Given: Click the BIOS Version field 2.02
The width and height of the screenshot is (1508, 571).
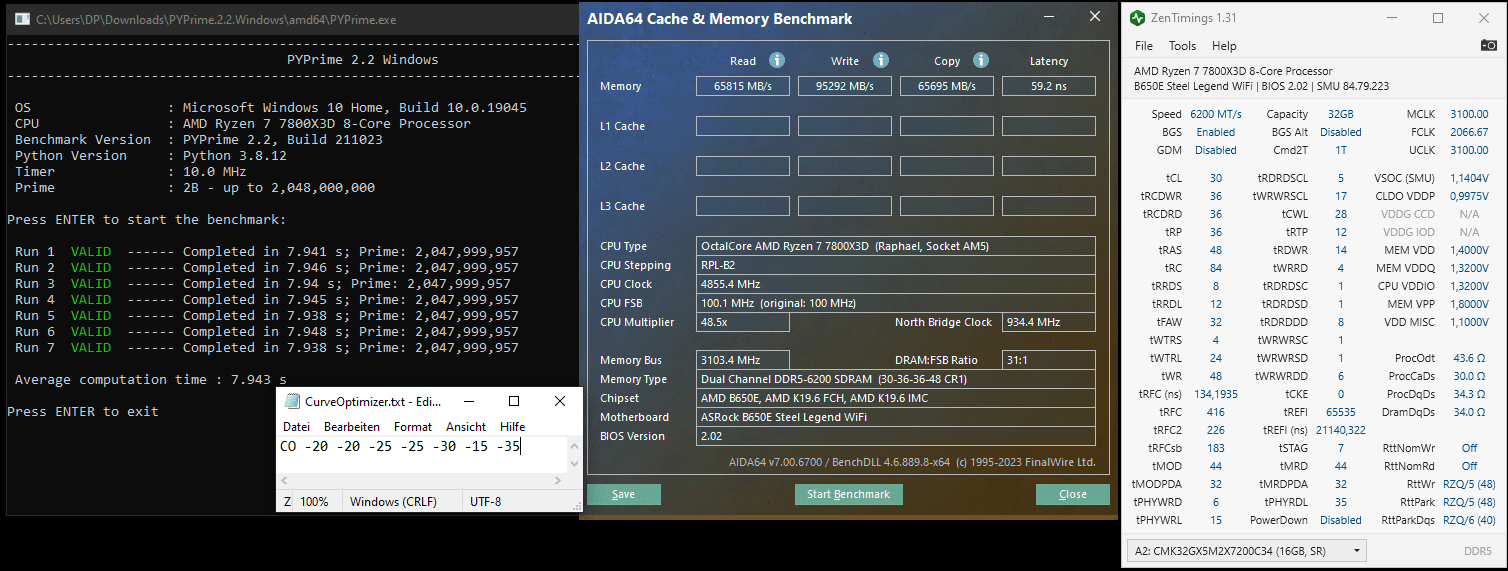Looking at the screenshot, I should pos(896,436).
